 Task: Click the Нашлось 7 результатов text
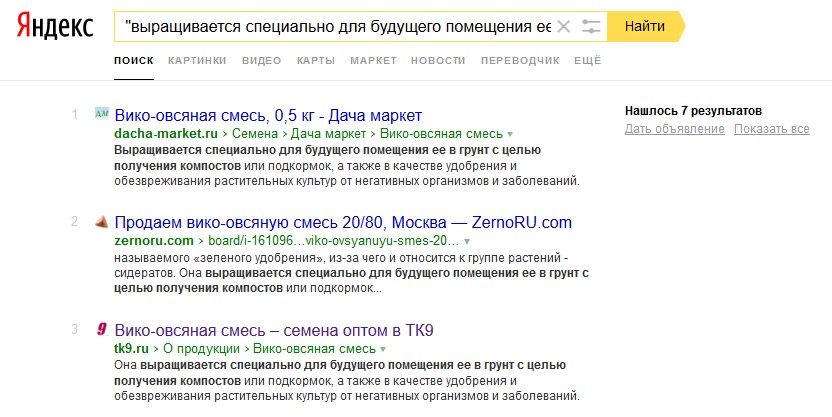click(x=694, y=111)
